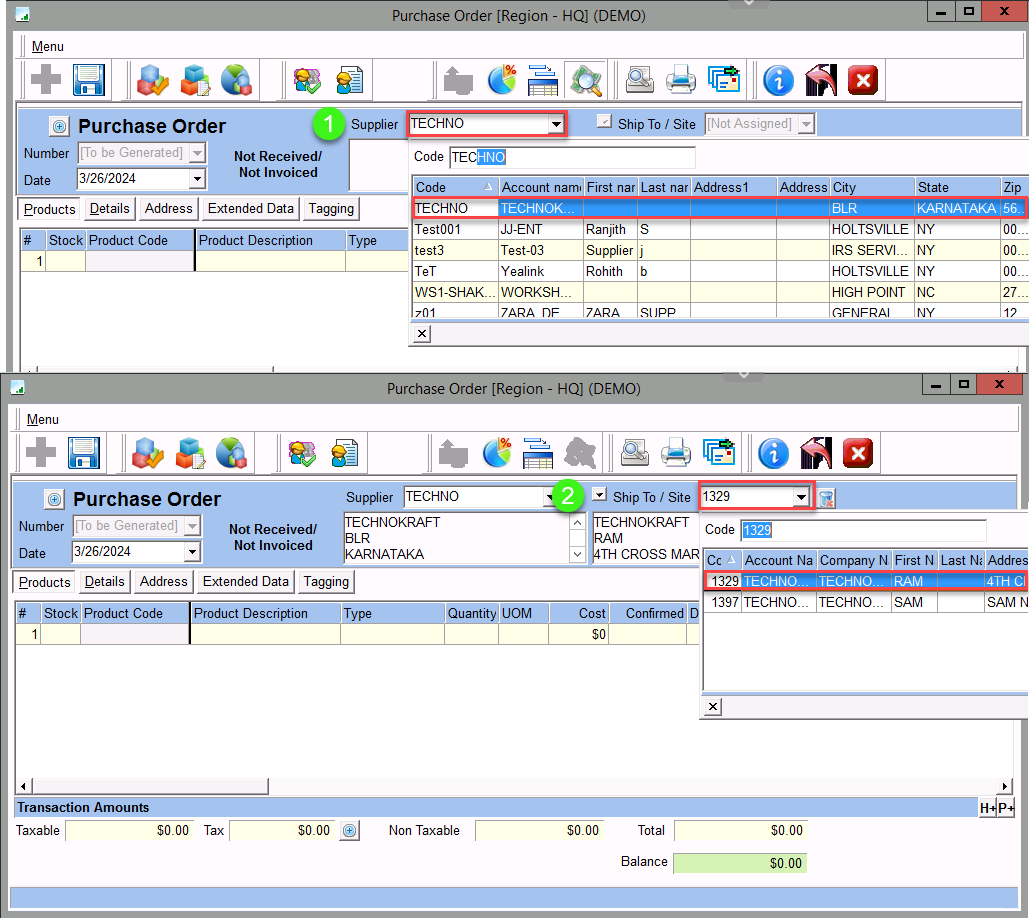
Task: Click the red X exit icon in the lower toolbar
Action: (x=857, y=452)
